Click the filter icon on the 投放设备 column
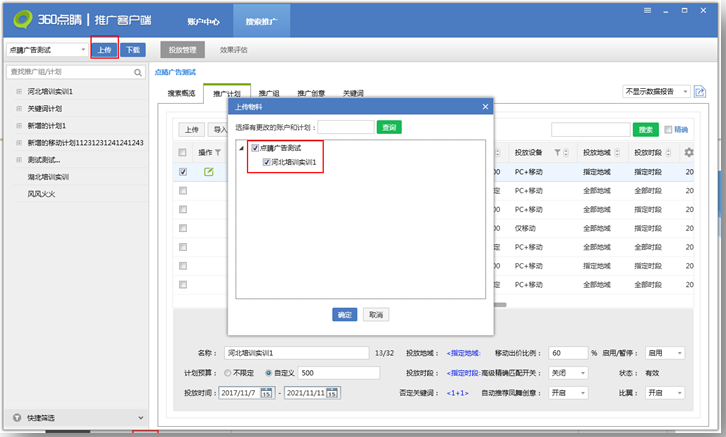The image size is (726, 437). tap(557, 152)
